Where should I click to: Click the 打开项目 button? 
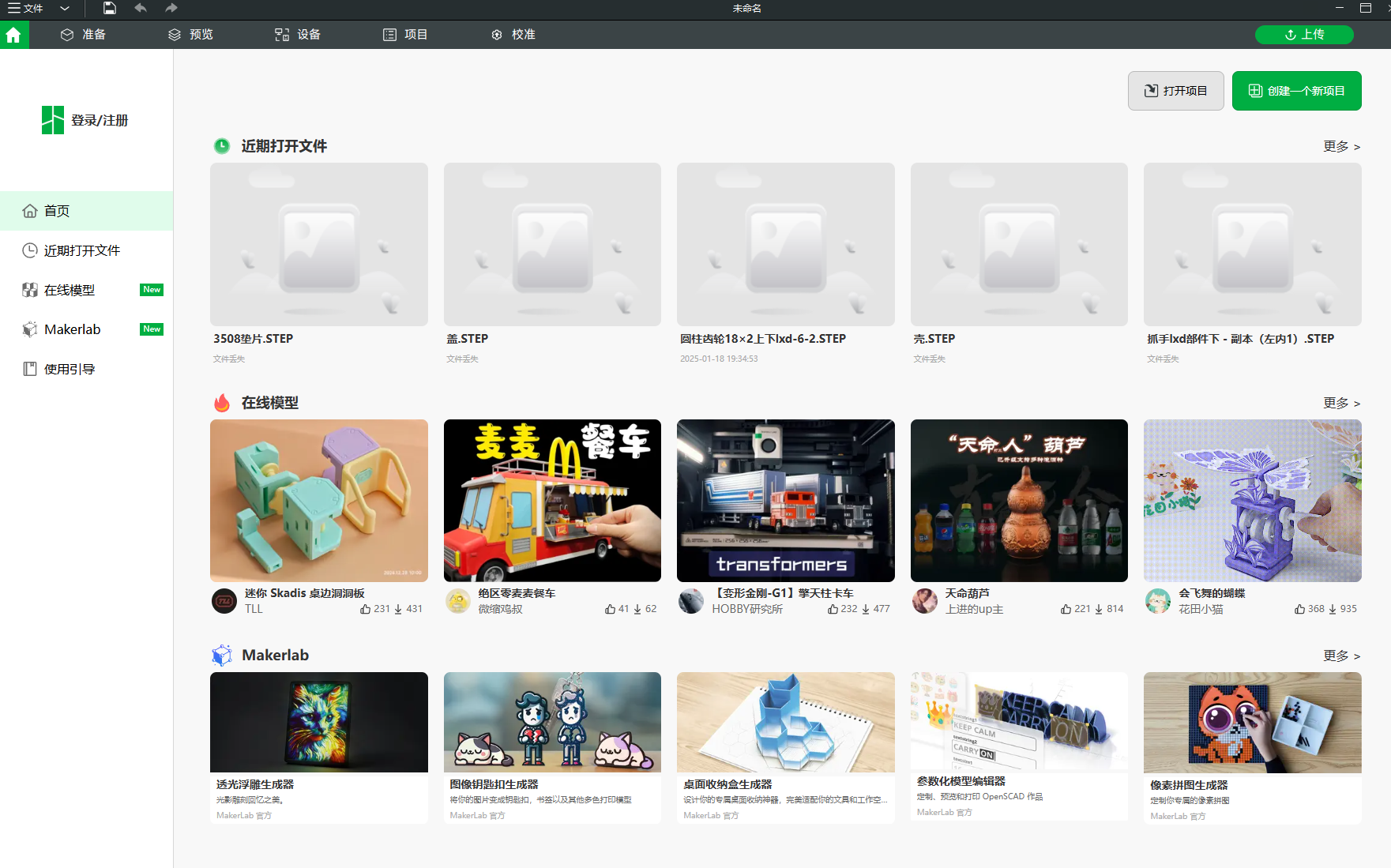1175,91
